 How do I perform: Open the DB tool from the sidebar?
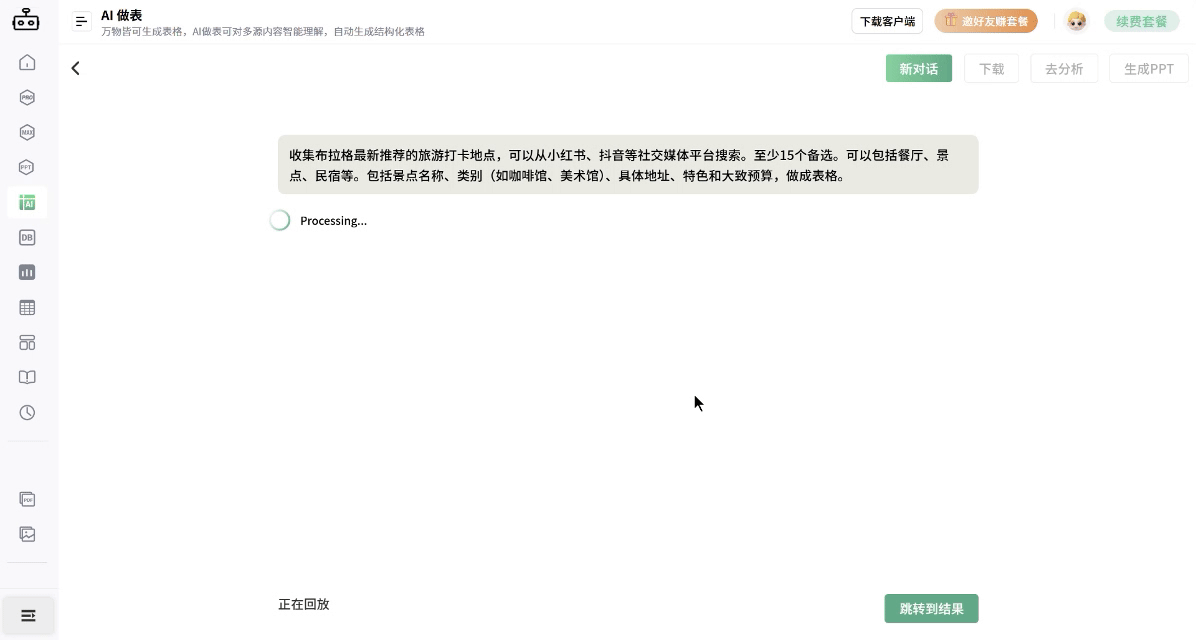coord(26,237)
